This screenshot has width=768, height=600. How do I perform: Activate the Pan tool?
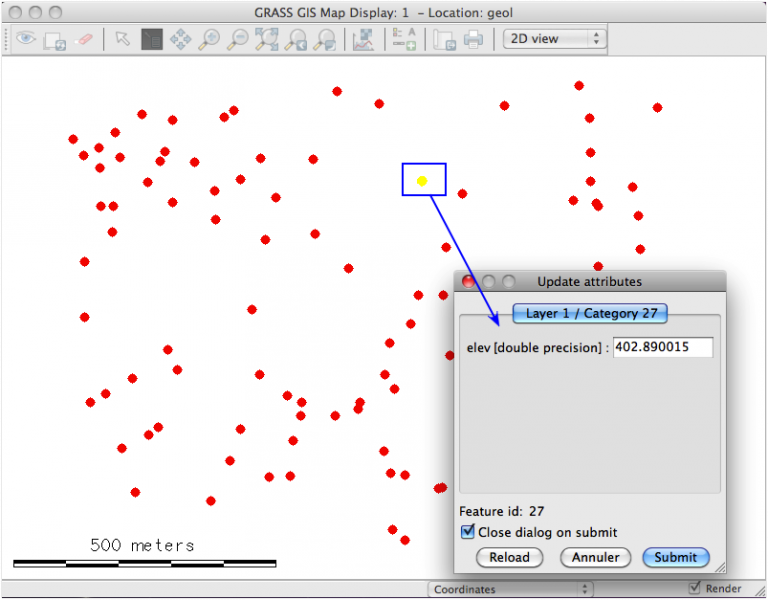point(180,39)
